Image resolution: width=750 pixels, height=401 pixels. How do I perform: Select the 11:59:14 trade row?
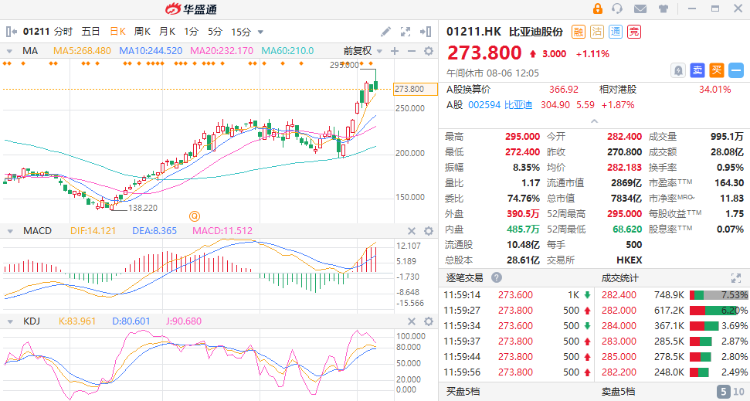tap(517, 295)
